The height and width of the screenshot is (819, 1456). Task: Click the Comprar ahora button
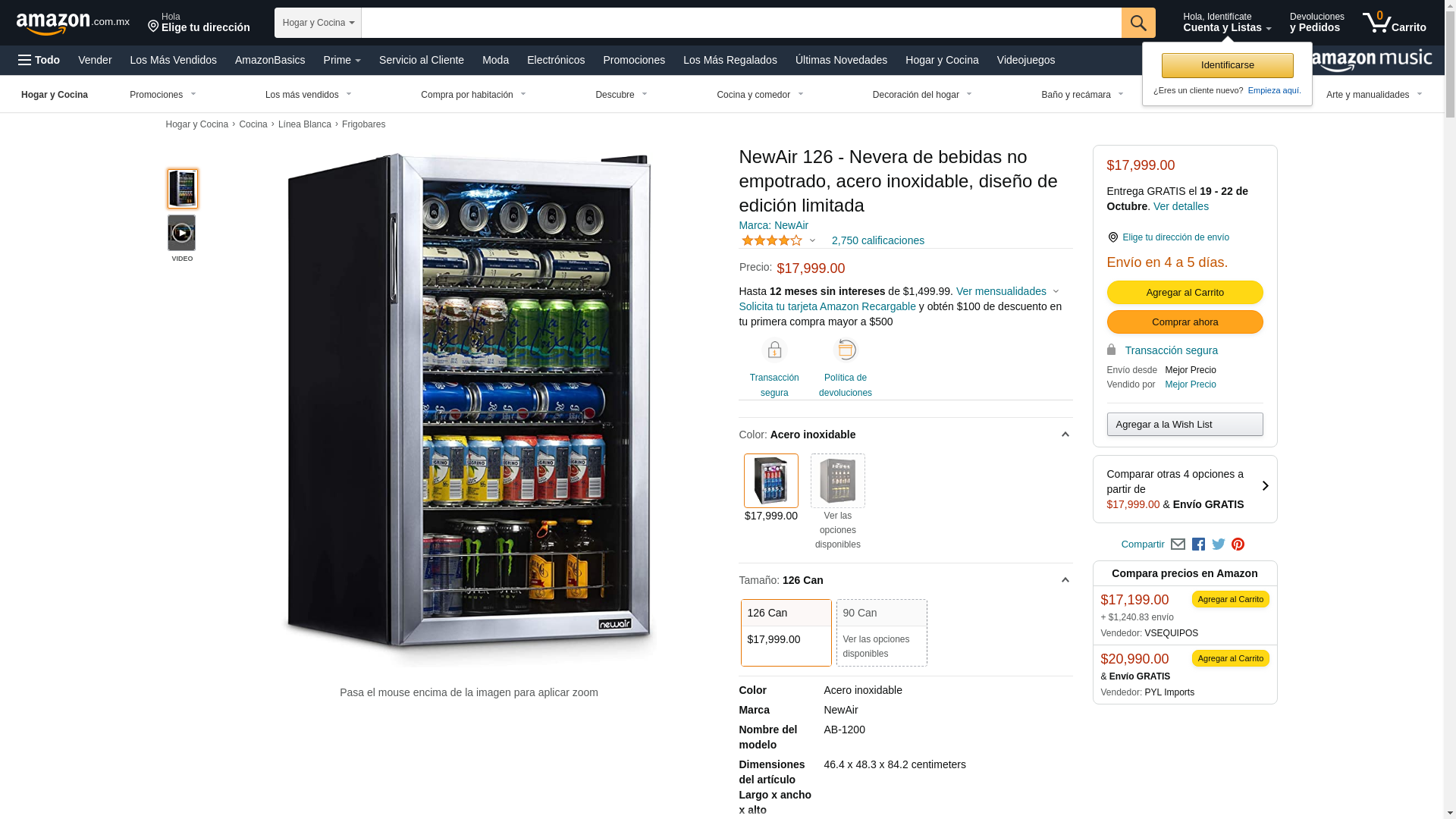[x=1185, y=322]
